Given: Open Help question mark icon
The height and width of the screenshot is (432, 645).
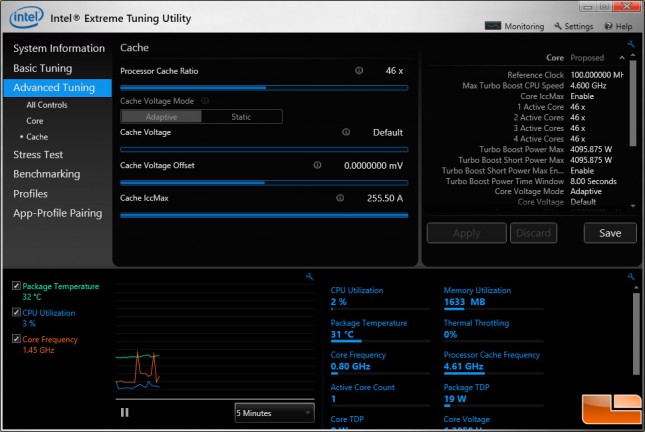Looking at the screenshot, I should point(608,26).
